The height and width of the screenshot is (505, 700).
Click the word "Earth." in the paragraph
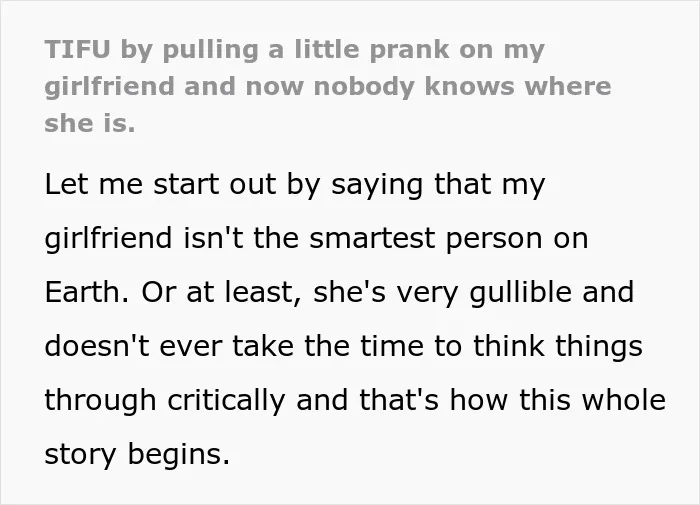[87, 292]
